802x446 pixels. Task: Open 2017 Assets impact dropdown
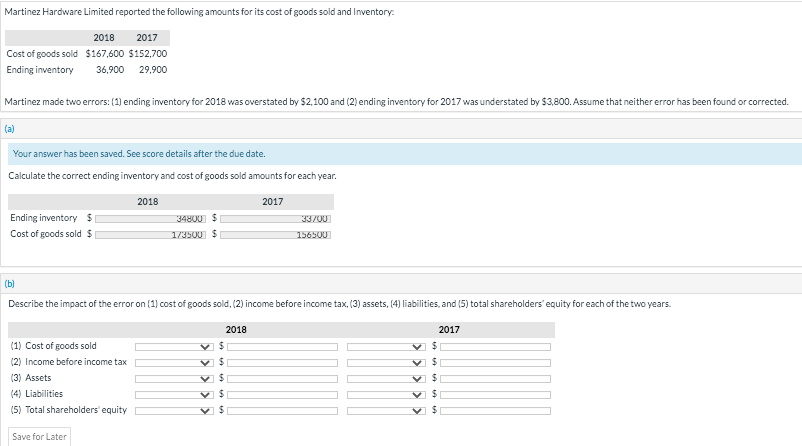pos(386,379)
